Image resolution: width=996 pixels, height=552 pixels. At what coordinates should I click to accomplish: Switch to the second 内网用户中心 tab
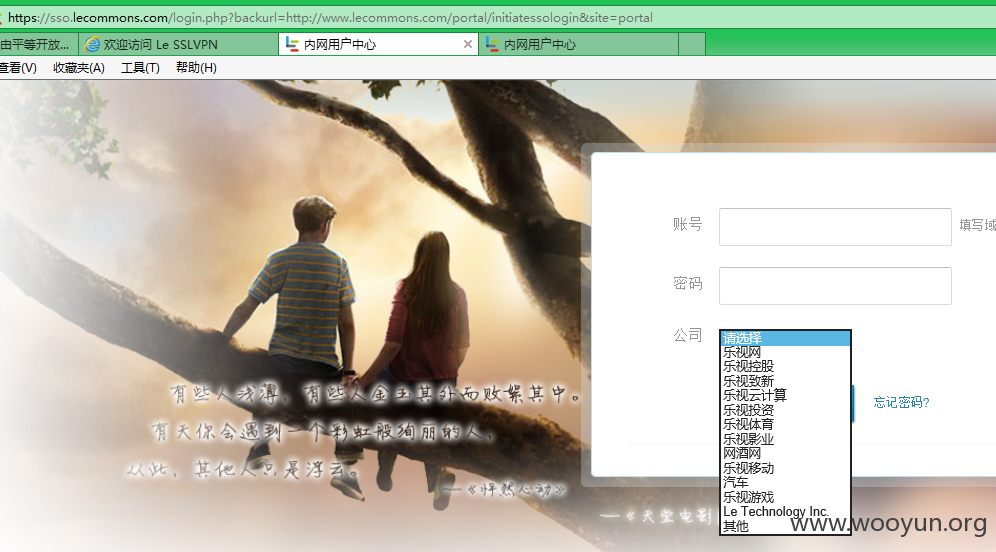click(x=578, y=44)
